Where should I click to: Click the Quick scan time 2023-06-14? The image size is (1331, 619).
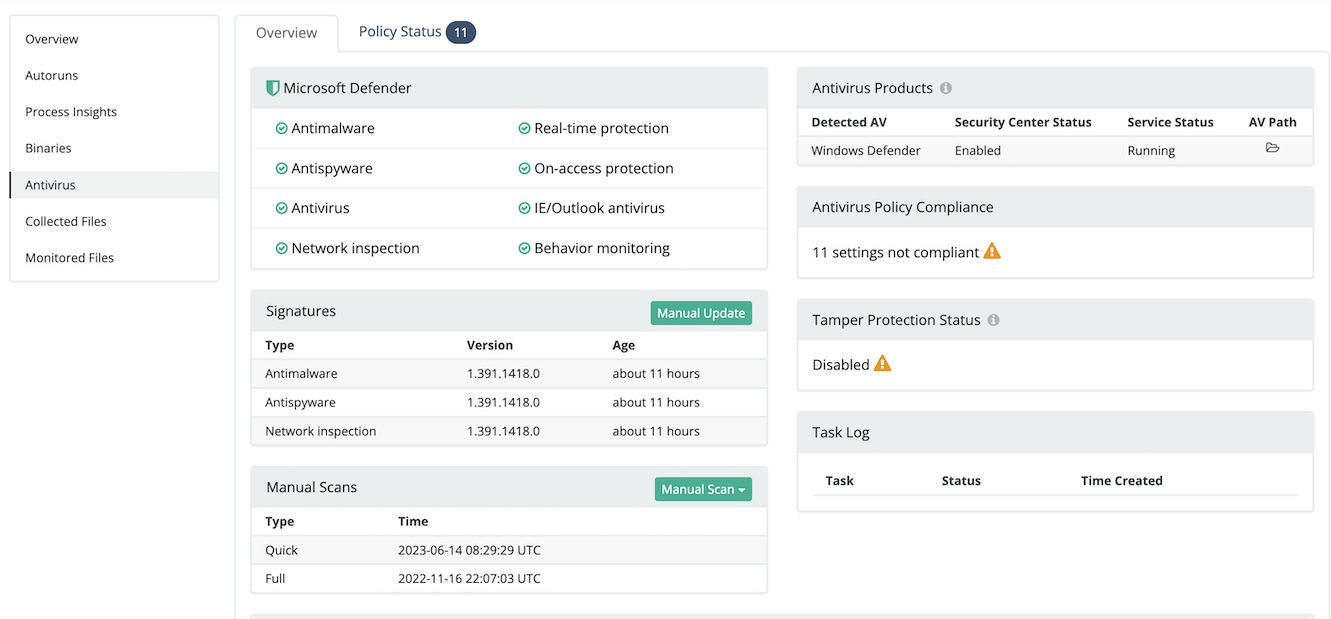click(469, 550)
